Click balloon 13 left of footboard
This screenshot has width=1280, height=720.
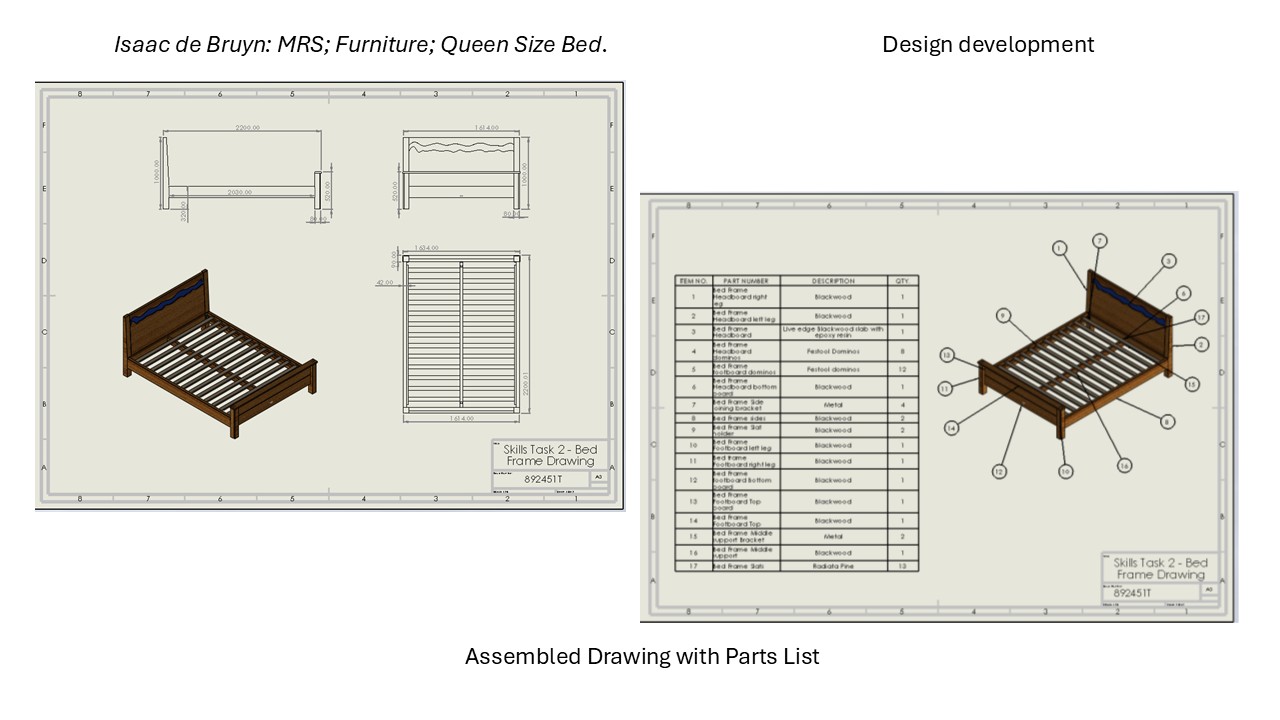[947, 355]
